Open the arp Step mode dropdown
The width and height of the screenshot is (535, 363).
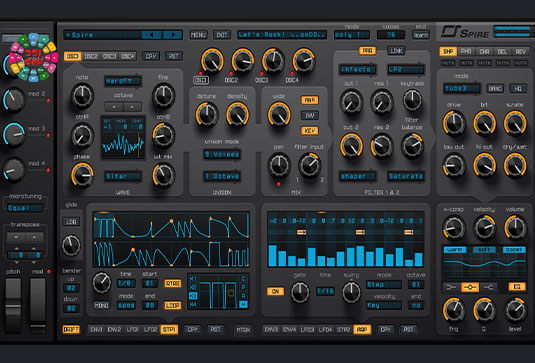coord(384,284)
